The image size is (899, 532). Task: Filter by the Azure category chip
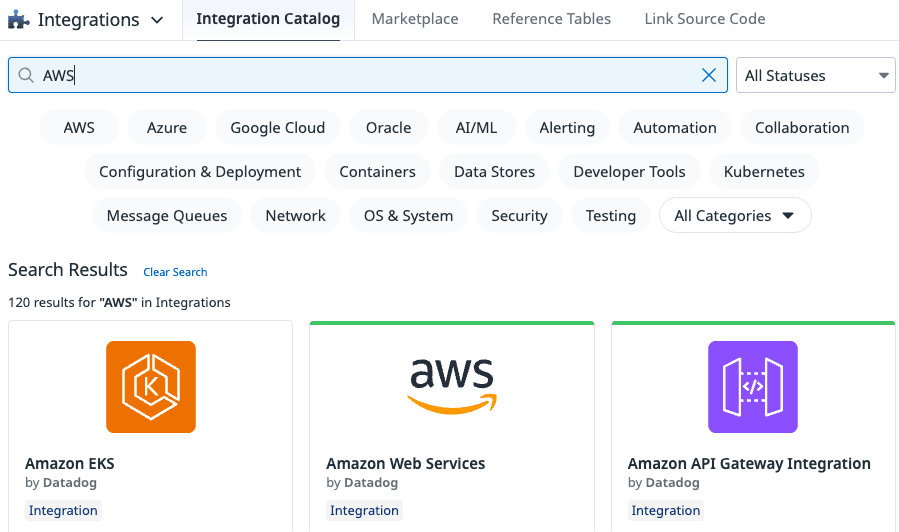click(x=167, y=127)
